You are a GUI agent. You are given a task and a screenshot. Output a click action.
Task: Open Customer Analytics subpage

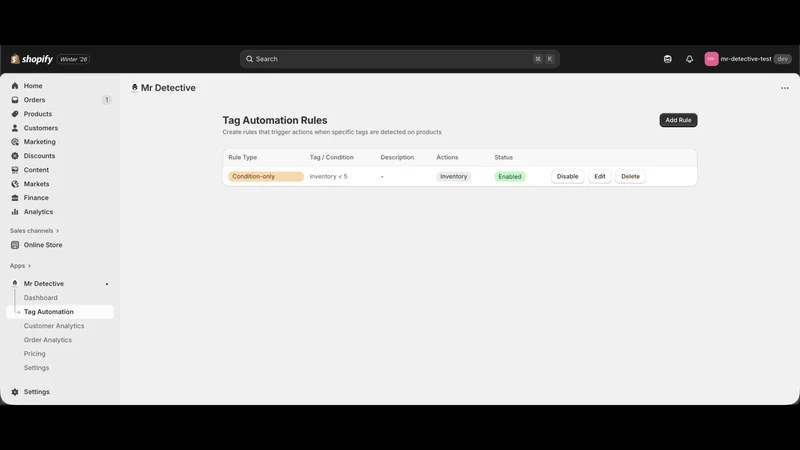pyautogui.click(x=54, y=326)
